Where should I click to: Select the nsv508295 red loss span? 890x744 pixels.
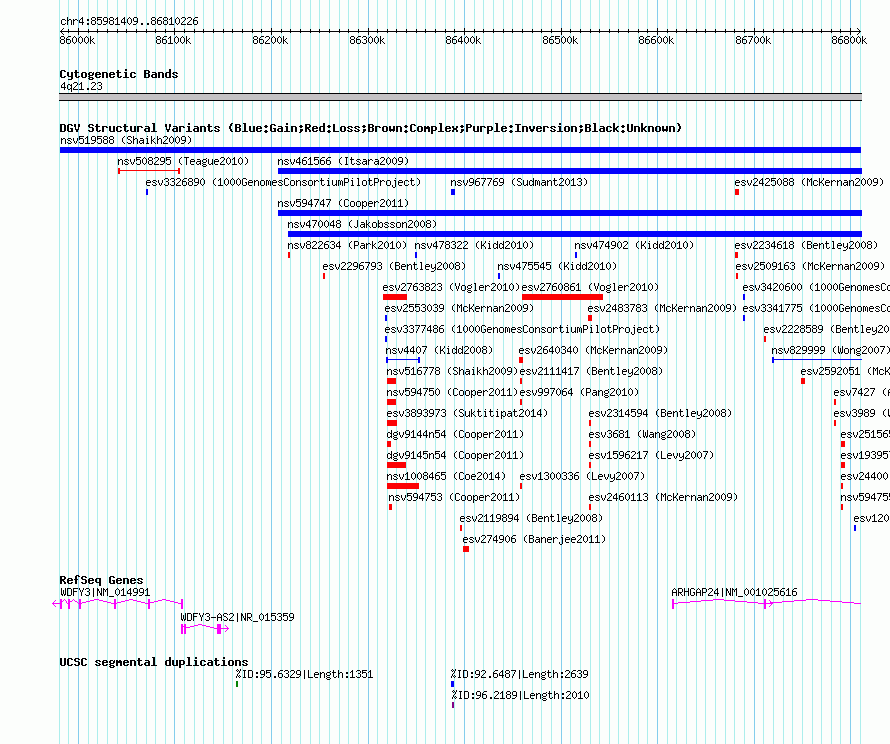click(x=149, y=171)
